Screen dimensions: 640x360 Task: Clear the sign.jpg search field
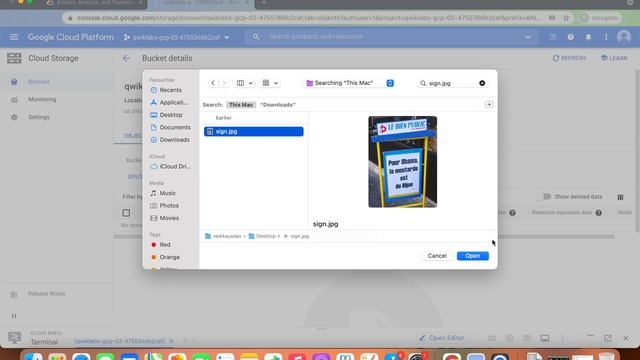point(482,83)
